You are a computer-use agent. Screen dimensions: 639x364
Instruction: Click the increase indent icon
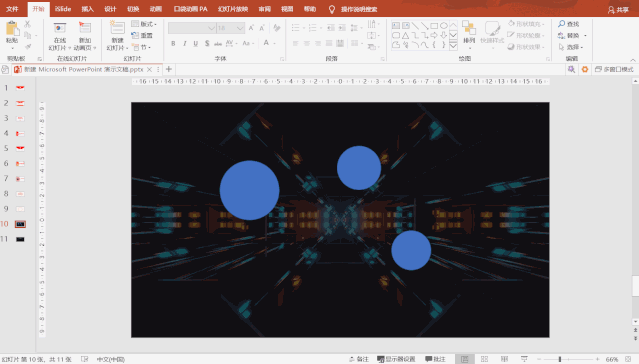tap(342, 28)
